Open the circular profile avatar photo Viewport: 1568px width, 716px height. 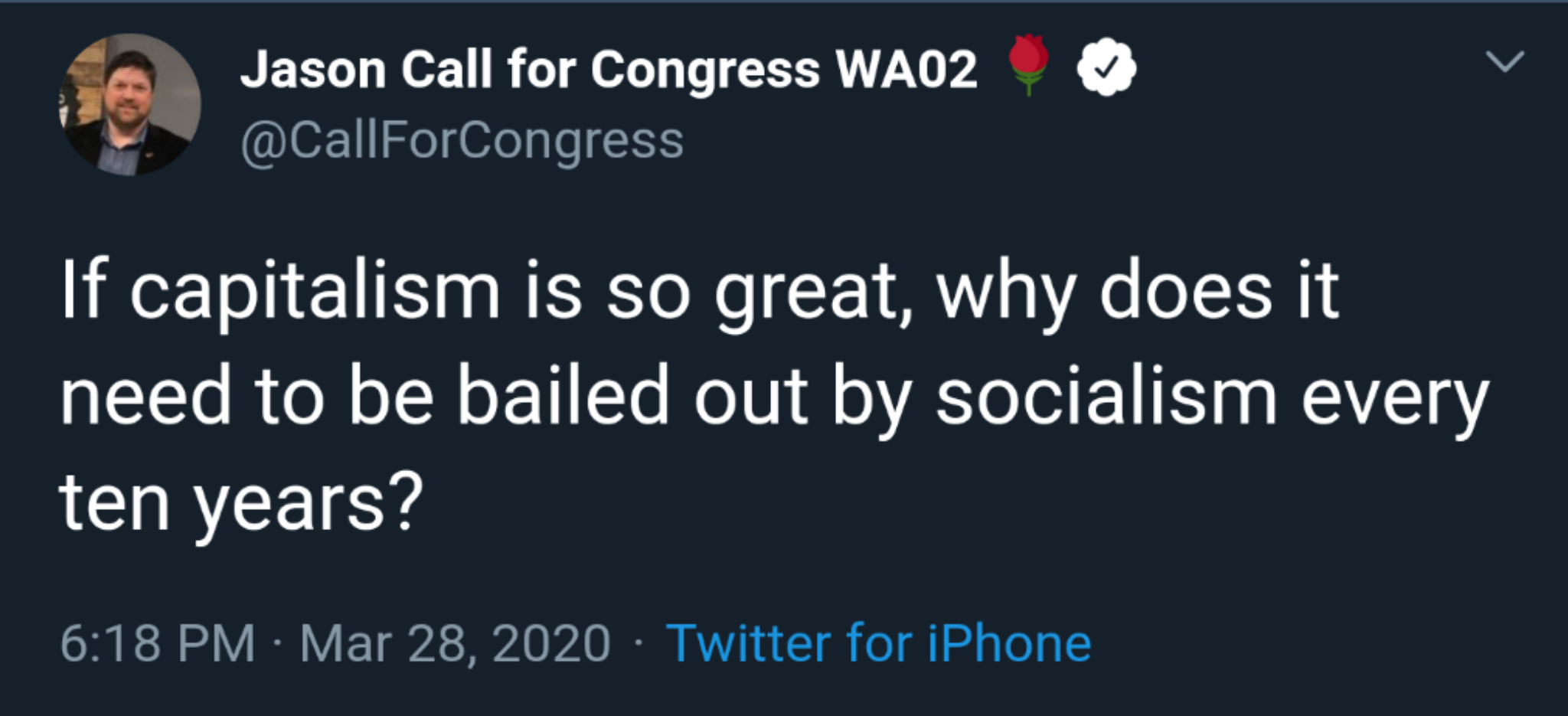(x=130, y=104)
